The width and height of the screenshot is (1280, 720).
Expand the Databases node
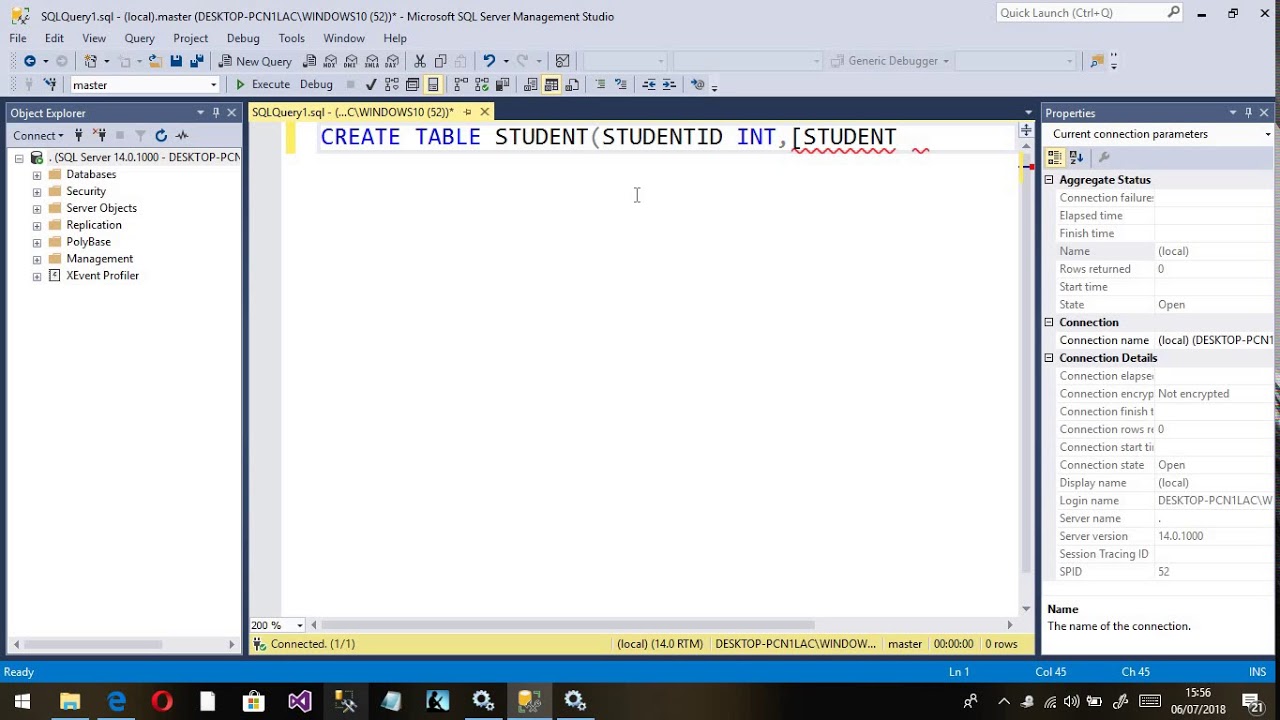point(37,175)
